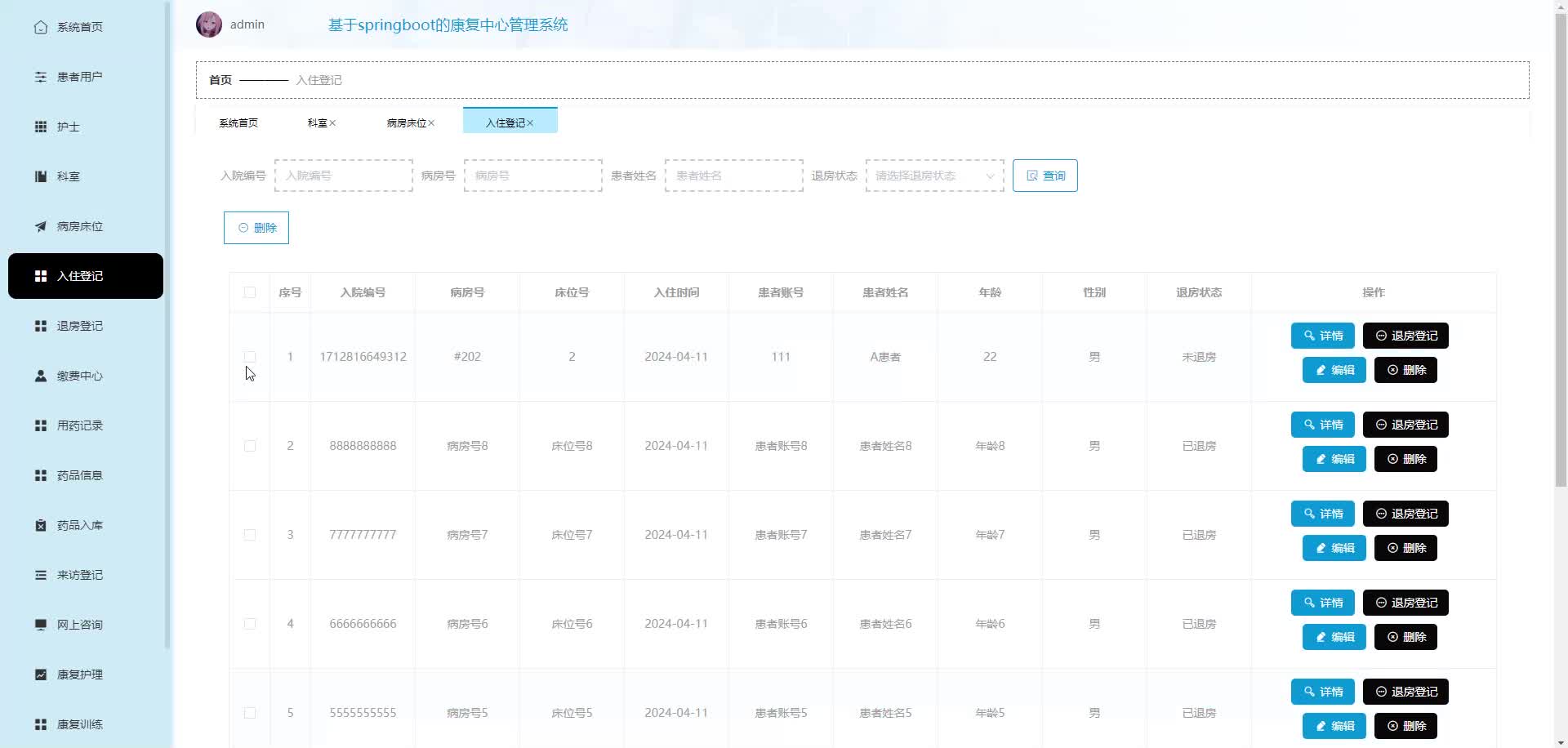Click 退房登记 button for row 8888888888
Screen dimensions: 1568x748
point(1405,425)
